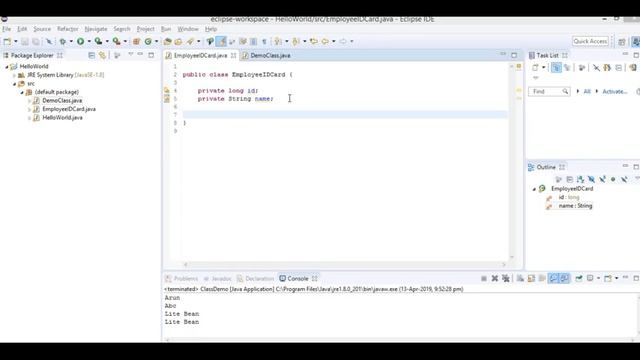640x360 pixels.
Task: Open the Project menu
Action: pyautogui.click(x=146, y=29)
